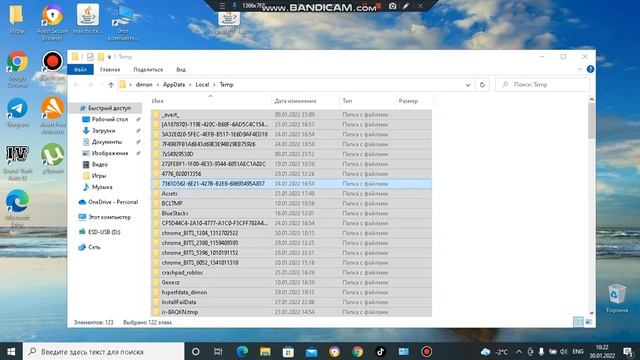The height and width of the screenshot is (360, 640).
Task: Open the uTorrent desktop shortcut
Action: 53,159
